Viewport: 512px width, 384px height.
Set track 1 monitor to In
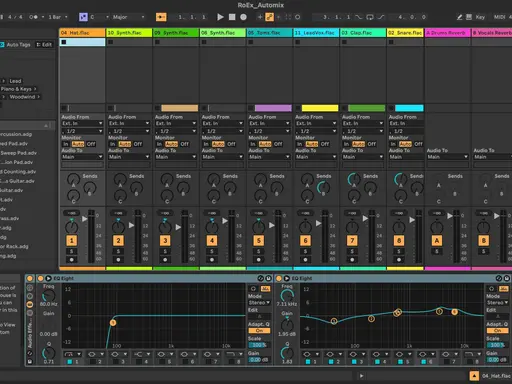pyautogui.click(x=66, y=144)
